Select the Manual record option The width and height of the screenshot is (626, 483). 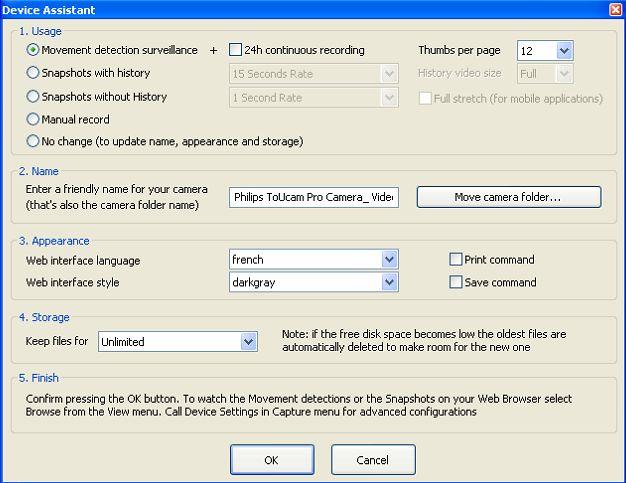(34, 120)
